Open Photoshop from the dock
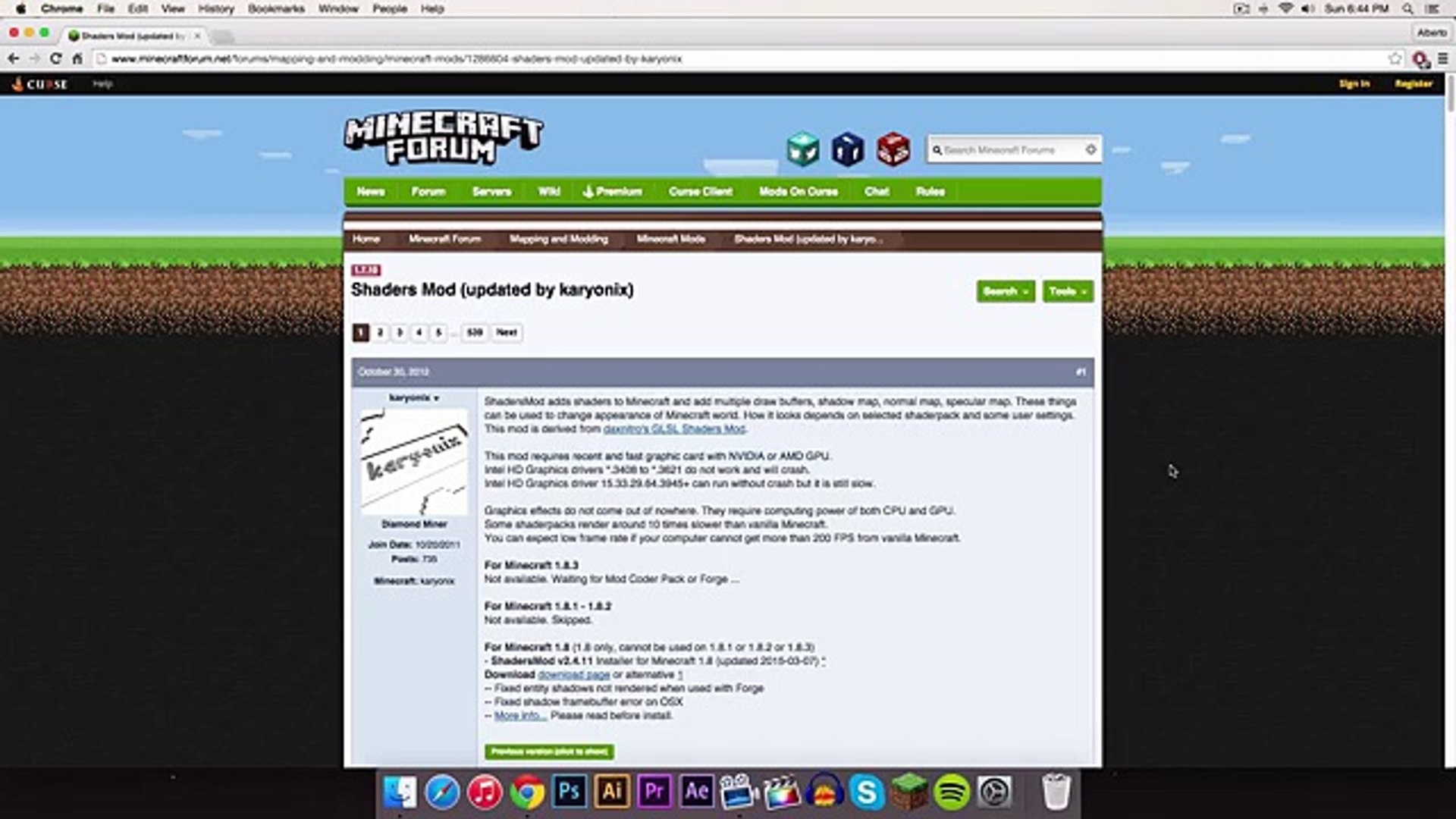The width and height of the screenshot is (1456, 819). click(570, 792)
